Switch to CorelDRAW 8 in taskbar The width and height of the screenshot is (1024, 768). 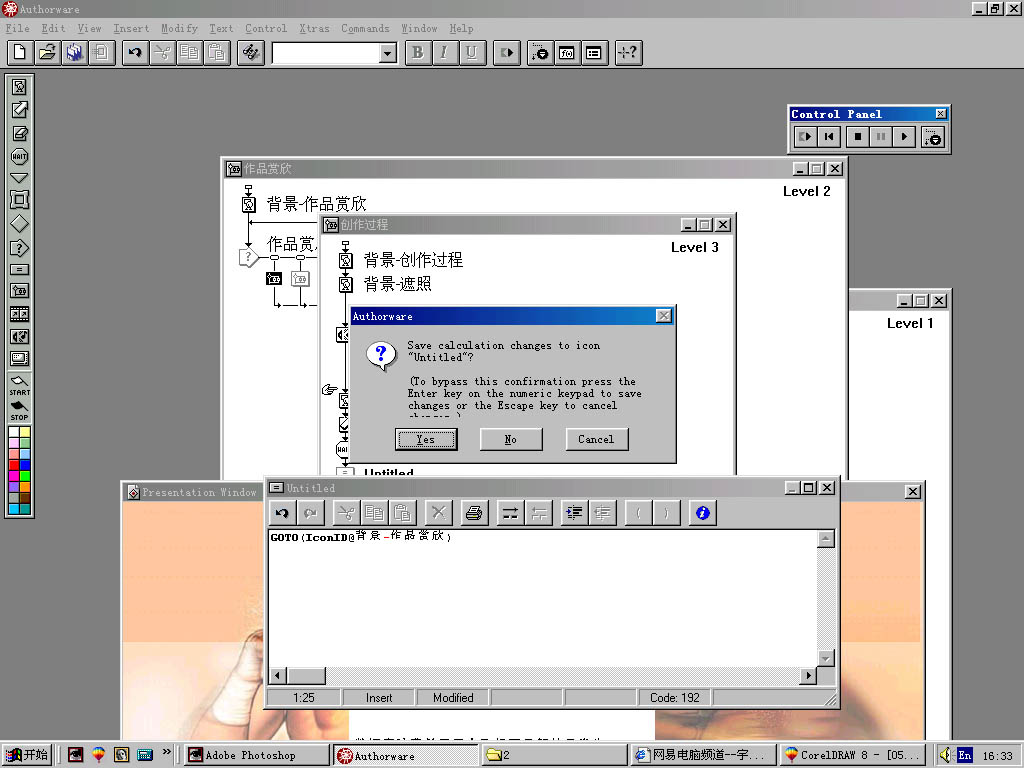coord(853,755)
